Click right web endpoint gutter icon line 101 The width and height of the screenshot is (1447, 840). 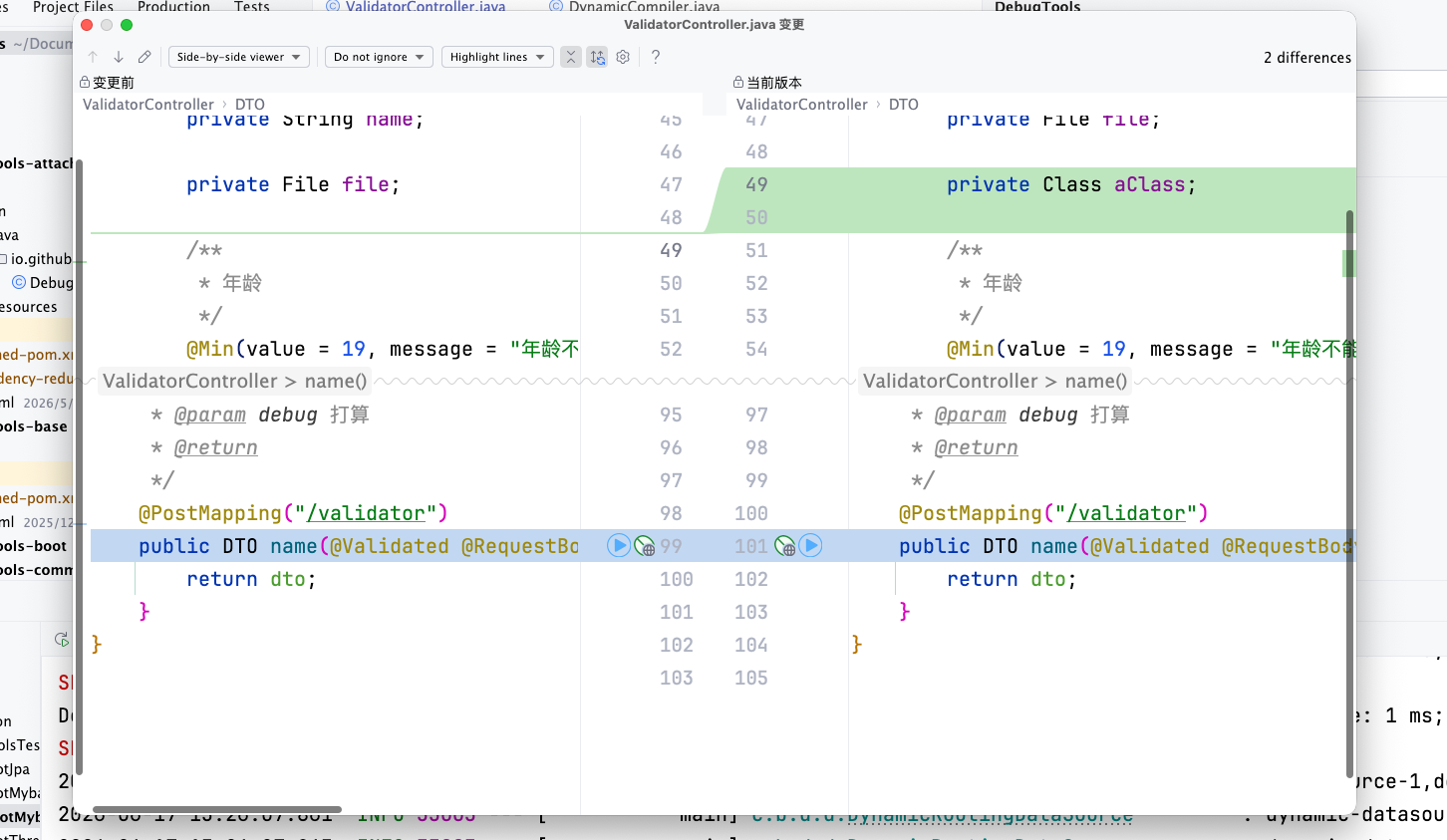pyautogui.click(x=785, y=546)
